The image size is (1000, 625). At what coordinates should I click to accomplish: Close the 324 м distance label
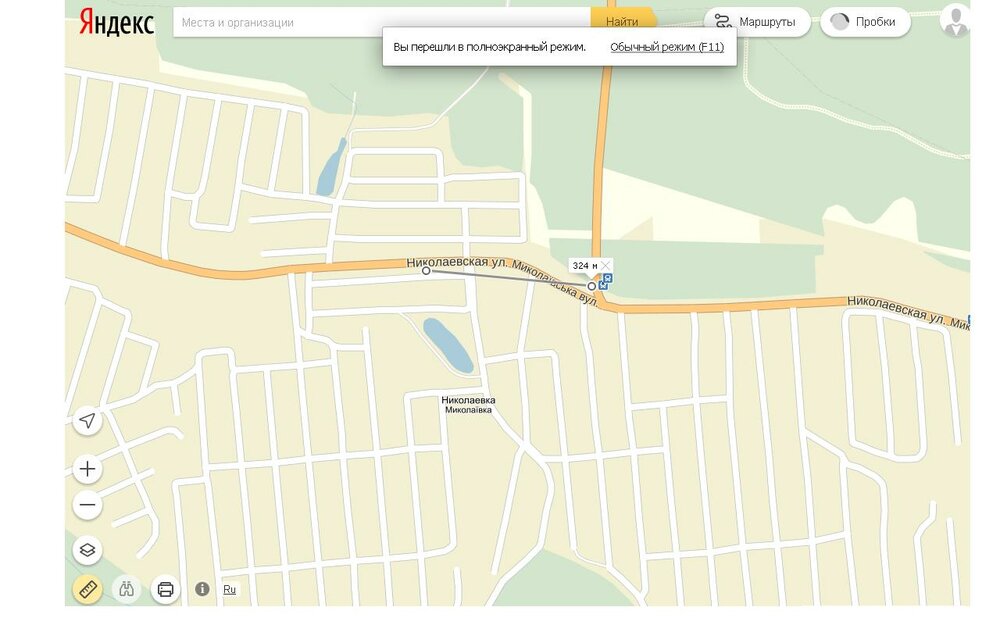[606, 265]
